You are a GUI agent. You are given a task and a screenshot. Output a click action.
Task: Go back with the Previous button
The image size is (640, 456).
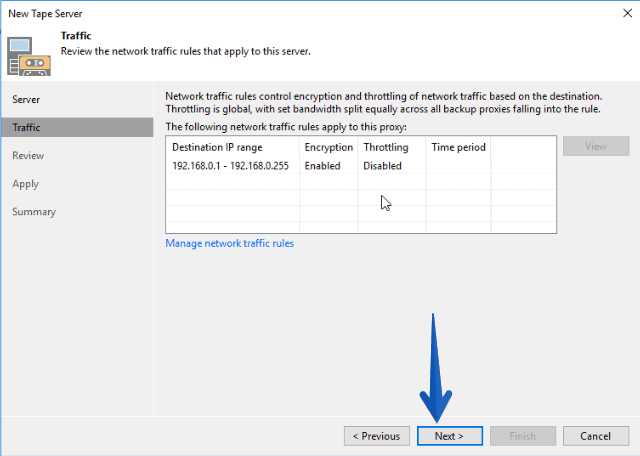[377, 436]
